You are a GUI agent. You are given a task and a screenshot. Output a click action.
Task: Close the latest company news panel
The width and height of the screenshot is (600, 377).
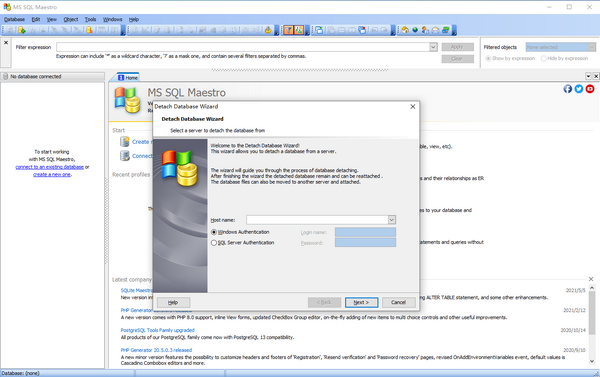tap(591, 279)
